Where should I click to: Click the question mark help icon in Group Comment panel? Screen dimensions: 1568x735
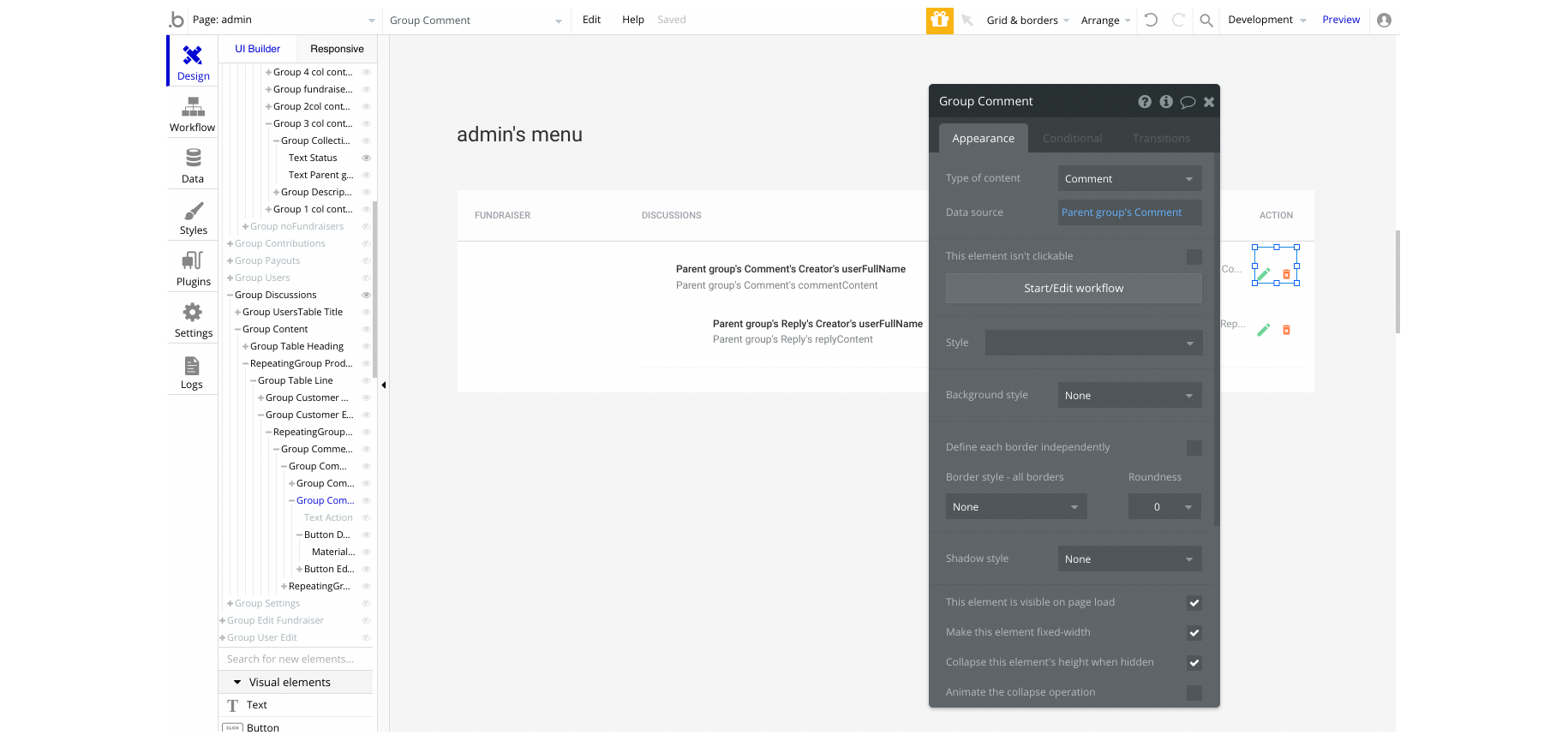(1145, 101)
